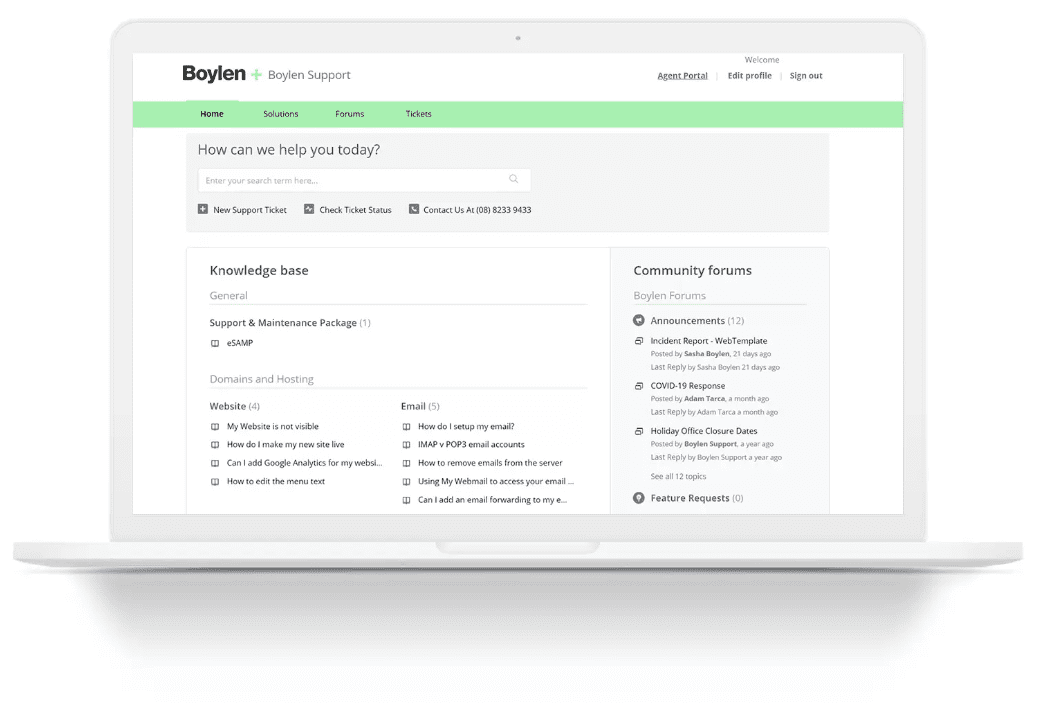Click the Incident Report topic icon

click(x=639, y=341)
